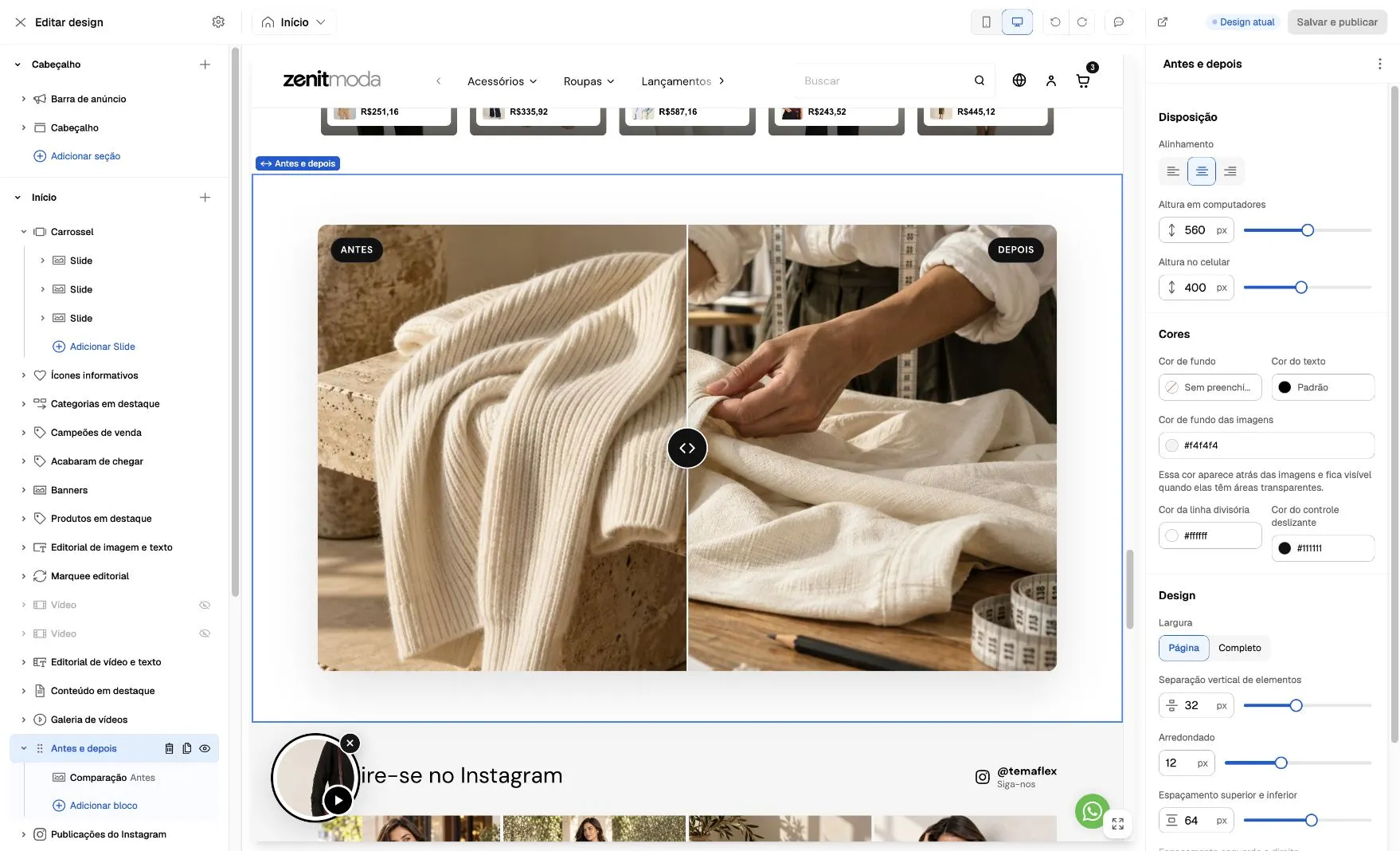This screenshot has height=851, width=1400.
Task: Switch to desktop preview icon
Action: (x=1017, y=22)
